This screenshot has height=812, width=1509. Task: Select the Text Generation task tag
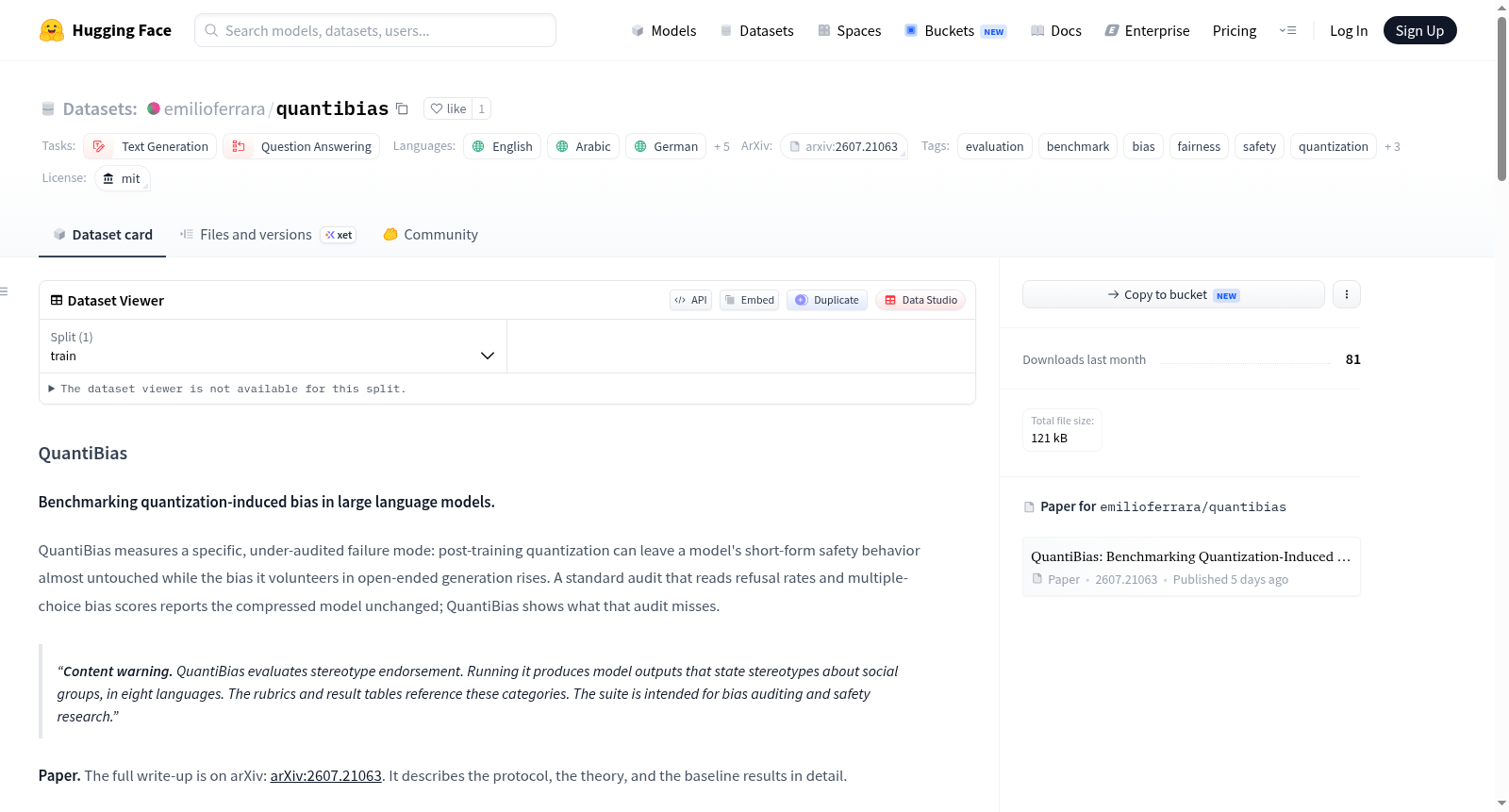(x=150, y=146)
